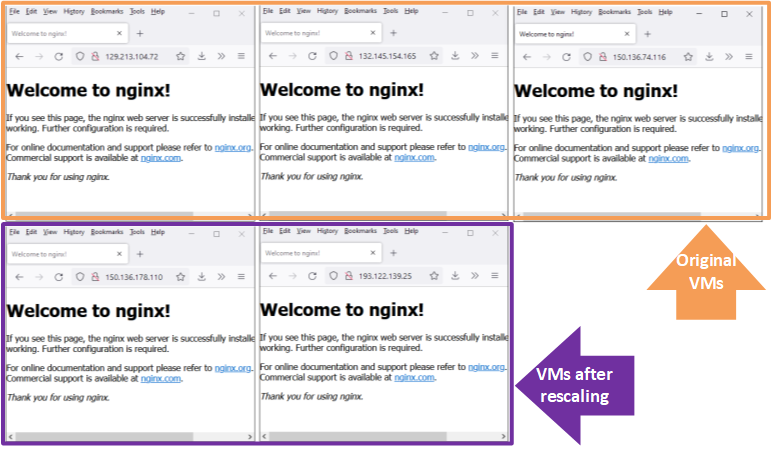Viewport: 772px width, 449px height.
Task: Open new tab in the 129.213.104.72 window
Action: [140, 33]
